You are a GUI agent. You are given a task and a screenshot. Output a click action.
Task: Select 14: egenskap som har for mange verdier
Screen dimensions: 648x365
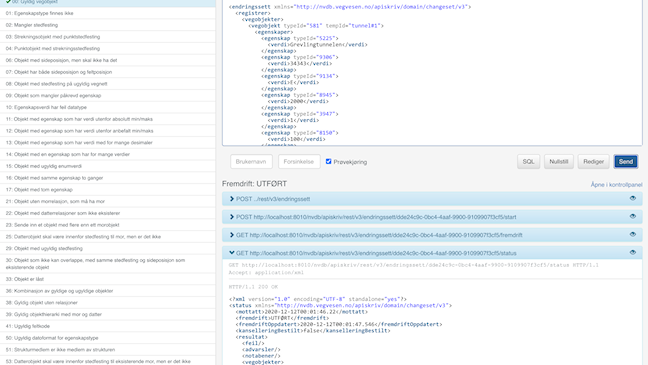[107, 155]
